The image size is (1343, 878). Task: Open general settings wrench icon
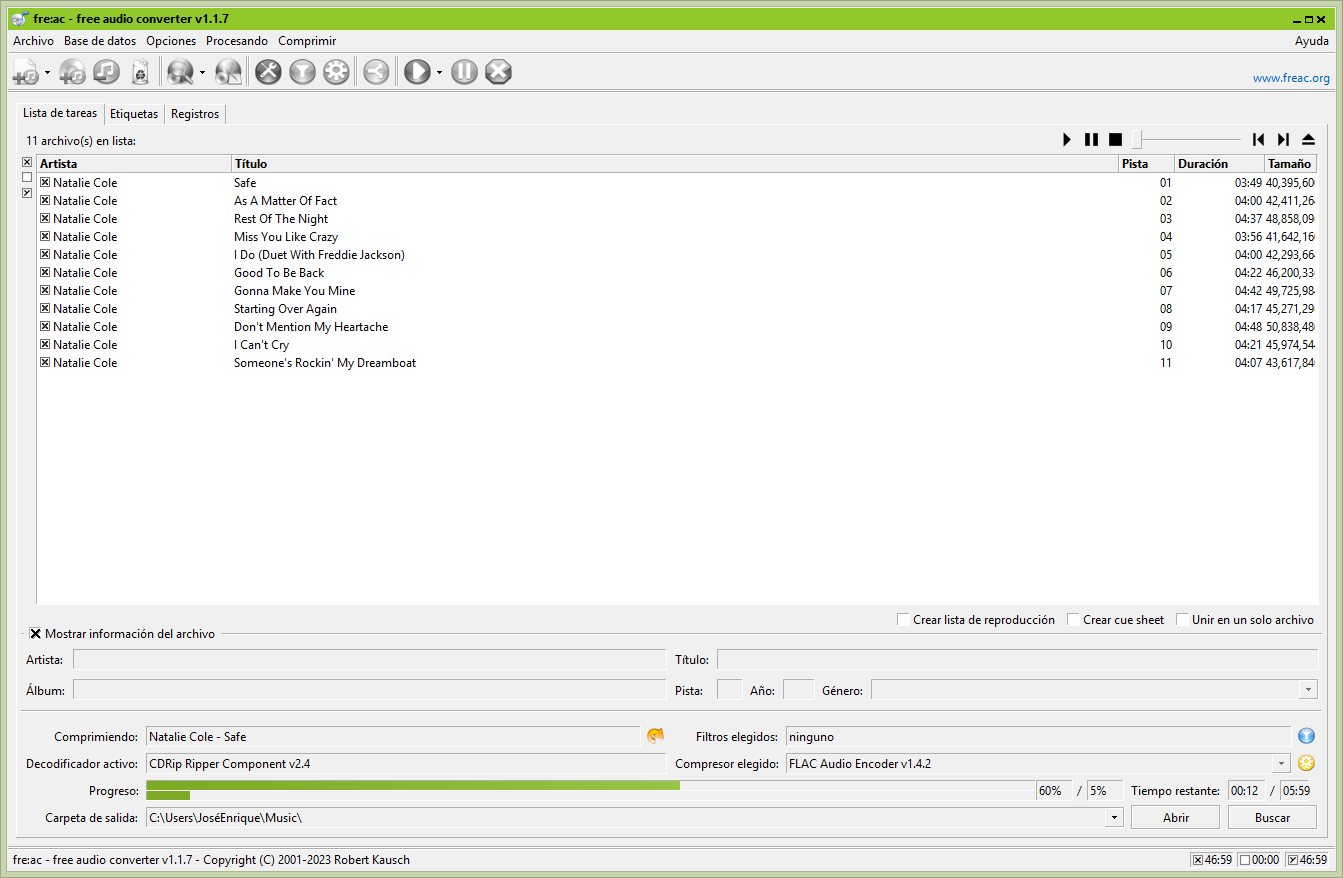[268, 72]
